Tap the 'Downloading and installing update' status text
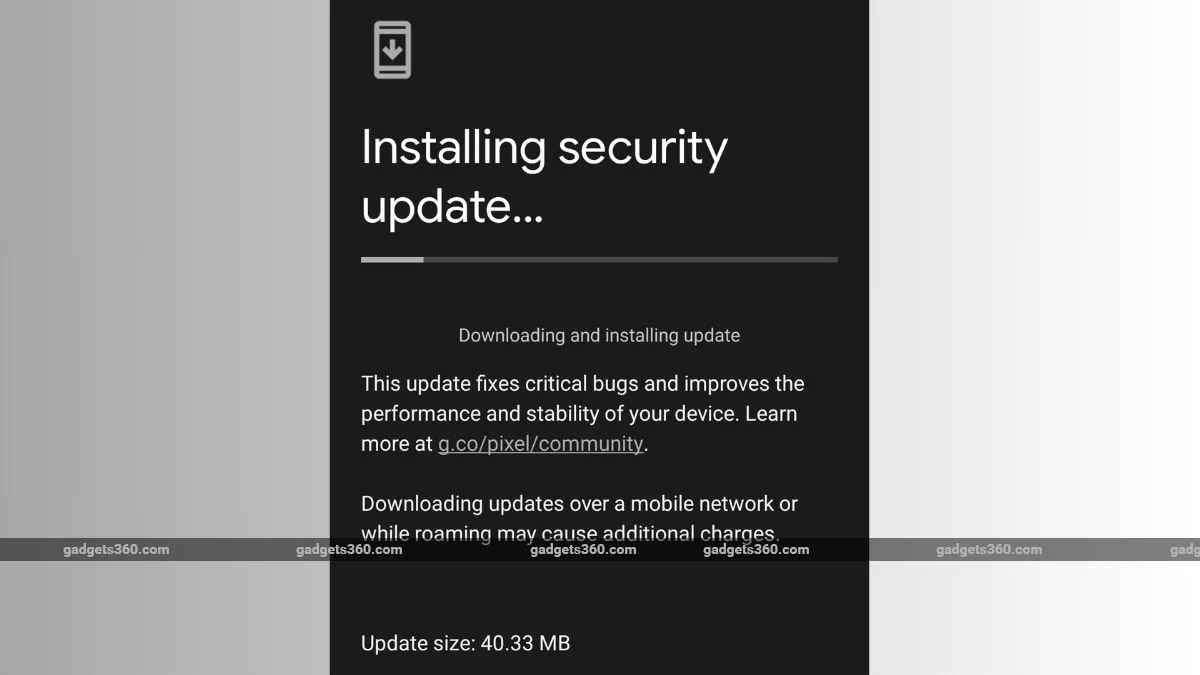 [599, 335]
